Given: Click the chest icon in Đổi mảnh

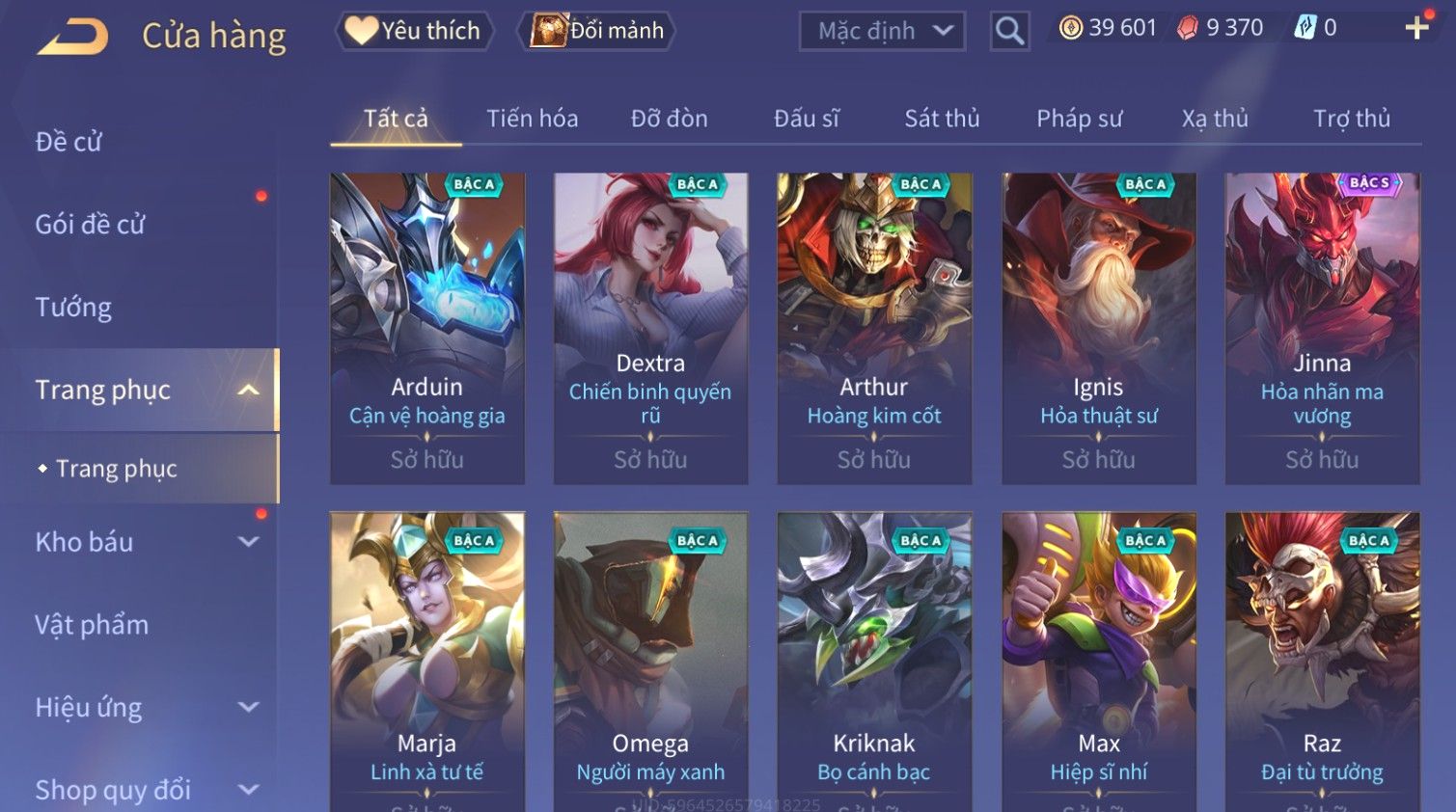Looking at the screenshot, I should point(548,30).
